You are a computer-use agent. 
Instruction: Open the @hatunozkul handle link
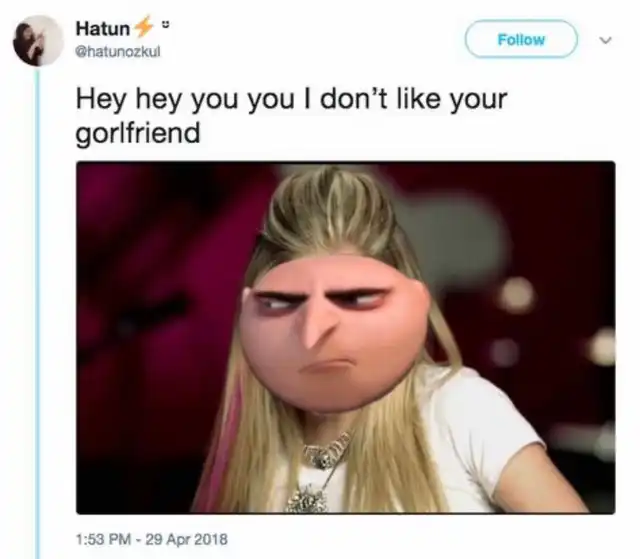pyautogui.click(x=118, y=51)
